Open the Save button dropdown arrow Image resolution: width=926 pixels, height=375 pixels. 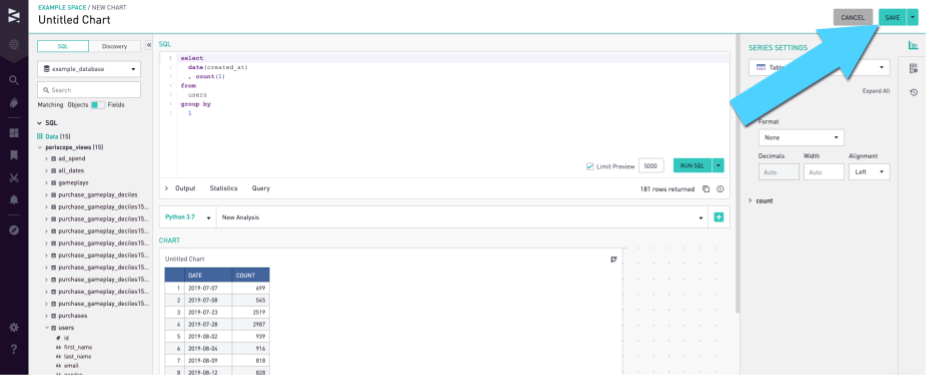tap(912, 18)
